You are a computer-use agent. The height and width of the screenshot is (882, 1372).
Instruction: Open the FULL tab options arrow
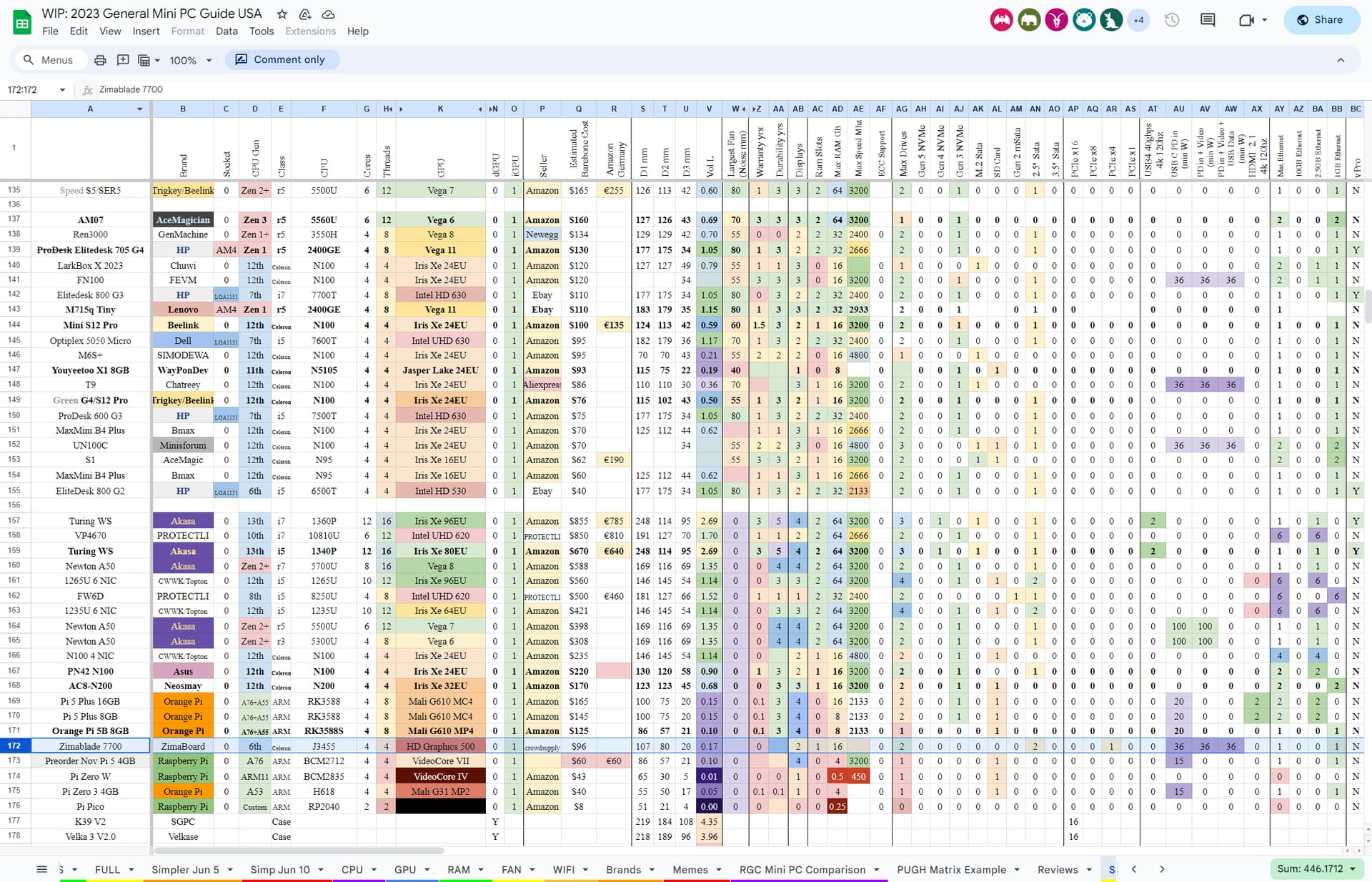point(131,870)
